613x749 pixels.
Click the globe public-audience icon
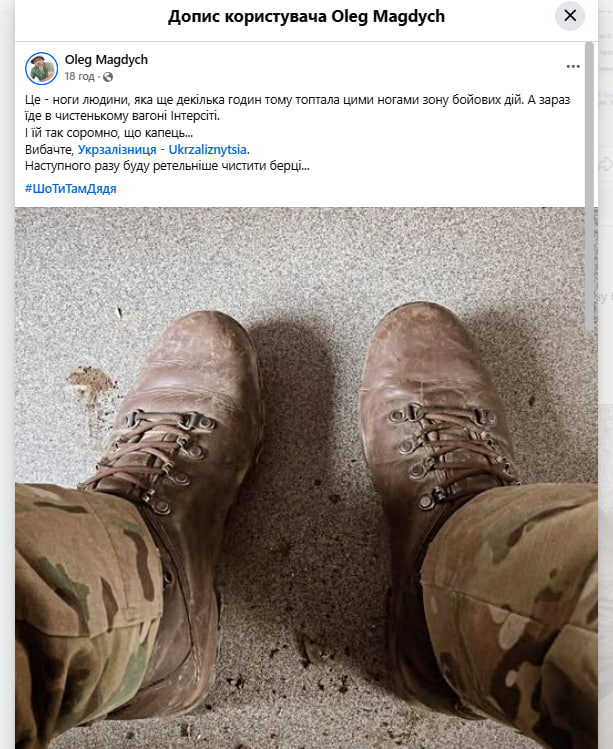108,77
